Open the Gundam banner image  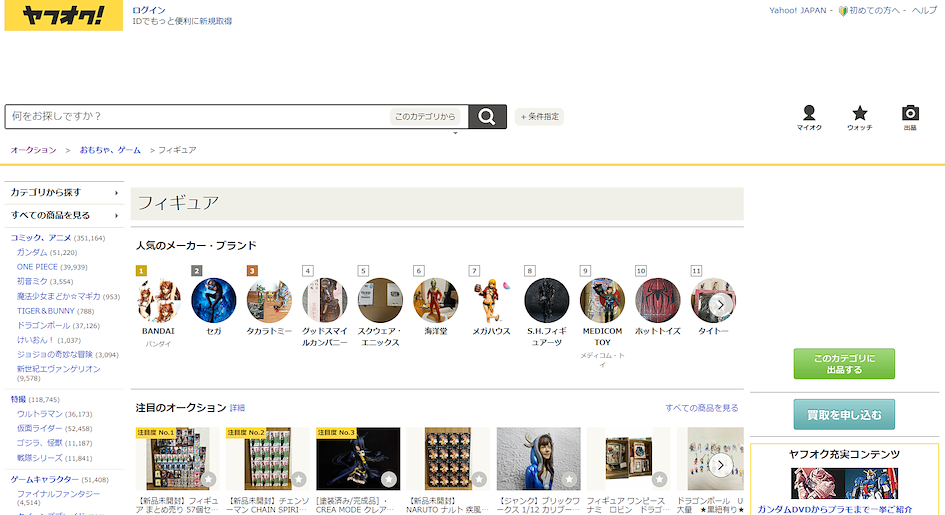point(844,484)
